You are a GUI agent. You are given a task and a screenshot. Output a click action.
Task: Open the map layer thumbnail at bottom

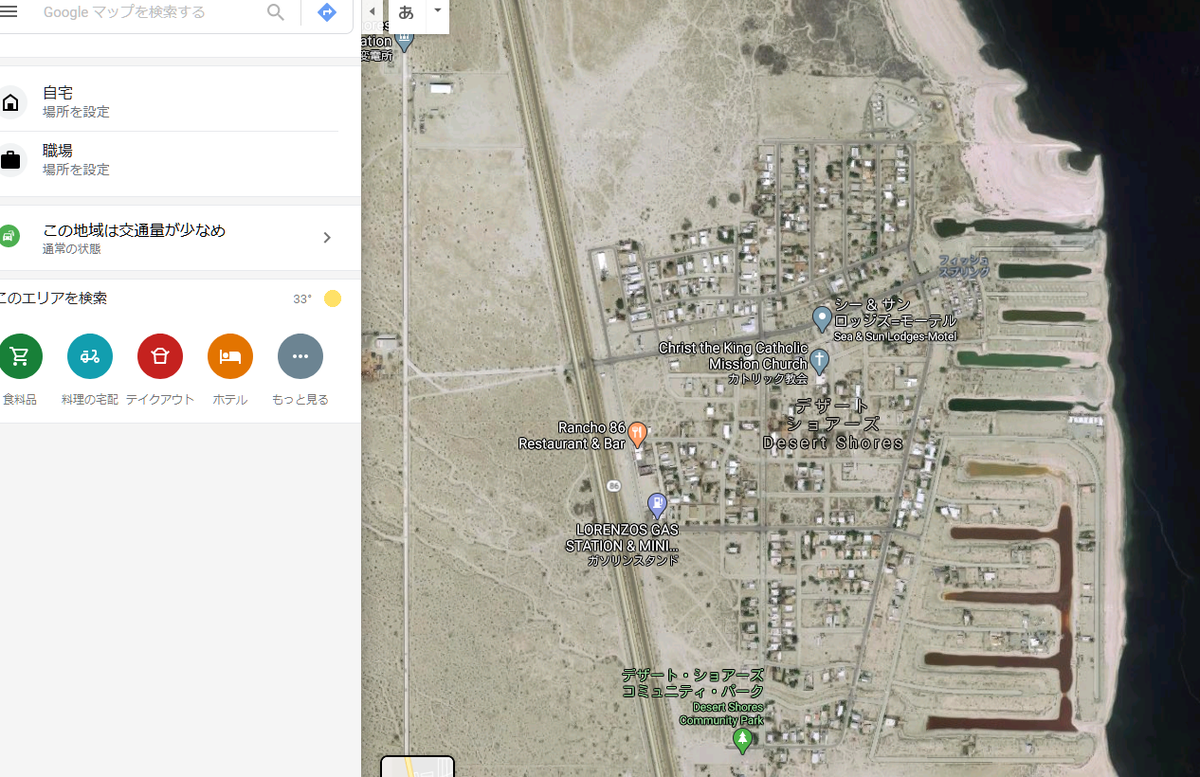coord(417,767)
